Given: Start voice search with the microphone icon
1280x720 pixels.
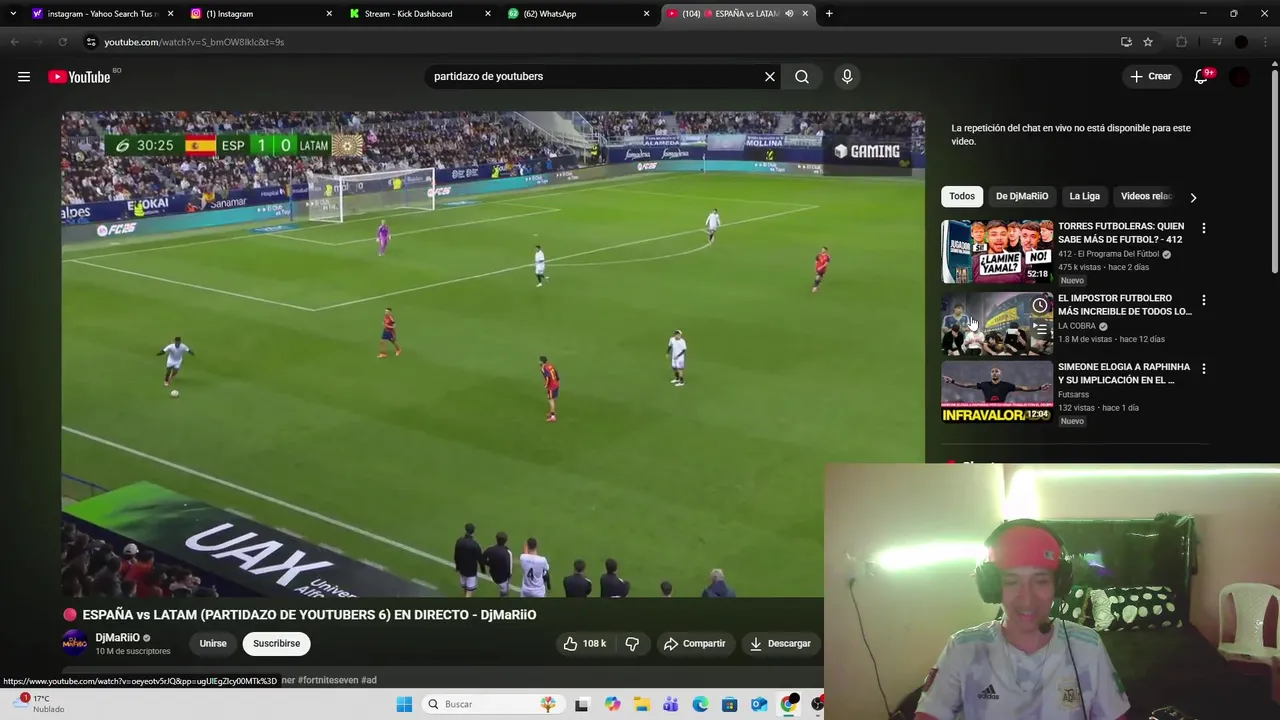Looking at the screenshot, I should point(847,76).
